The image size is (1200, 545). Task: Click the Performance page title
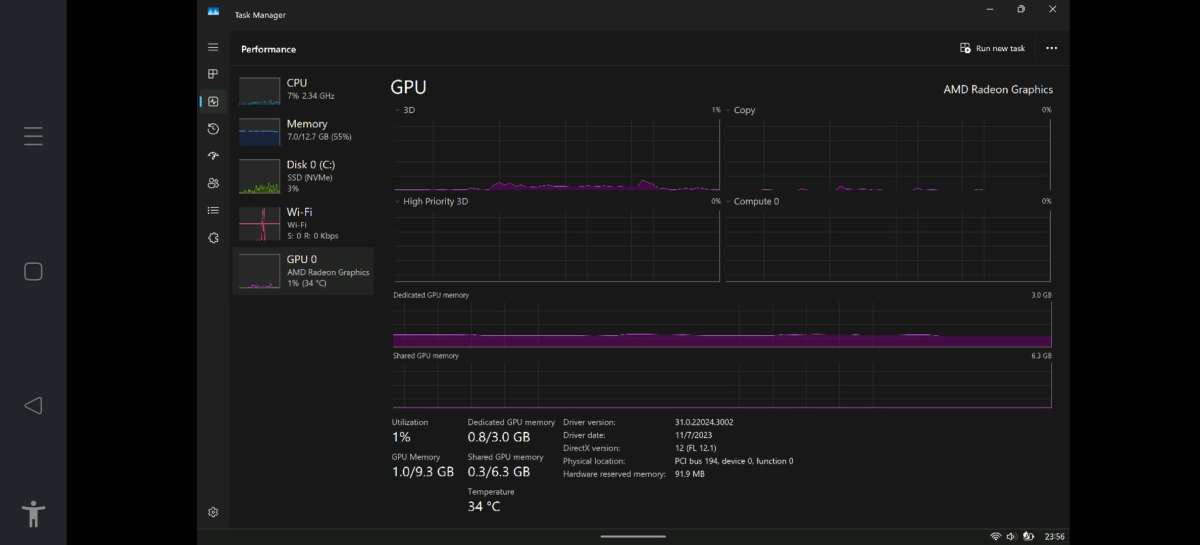tap(268, 49)
